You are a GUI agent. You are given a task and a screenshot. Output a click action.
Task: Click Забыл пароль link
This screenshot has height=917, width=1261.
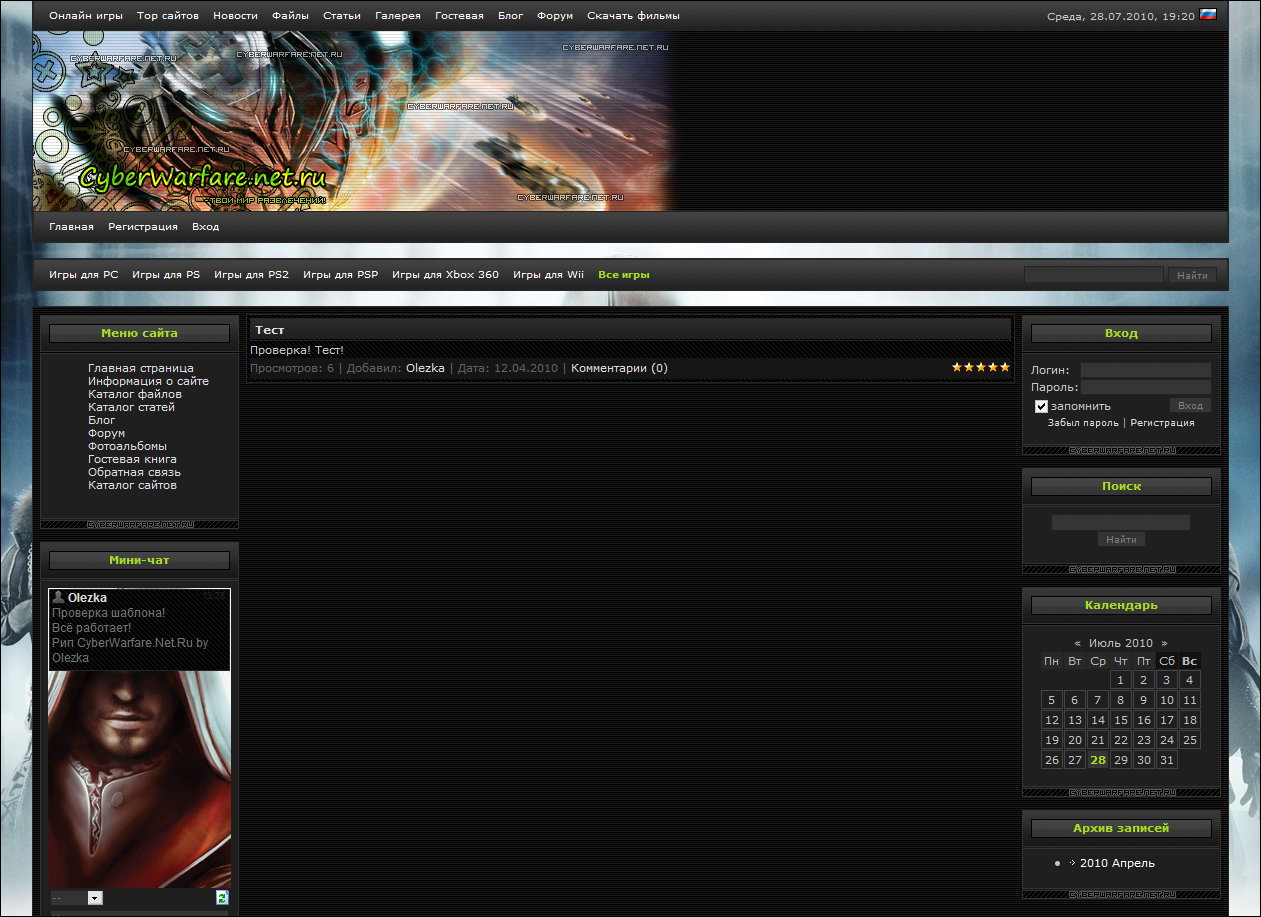(x=1083, y=423)
